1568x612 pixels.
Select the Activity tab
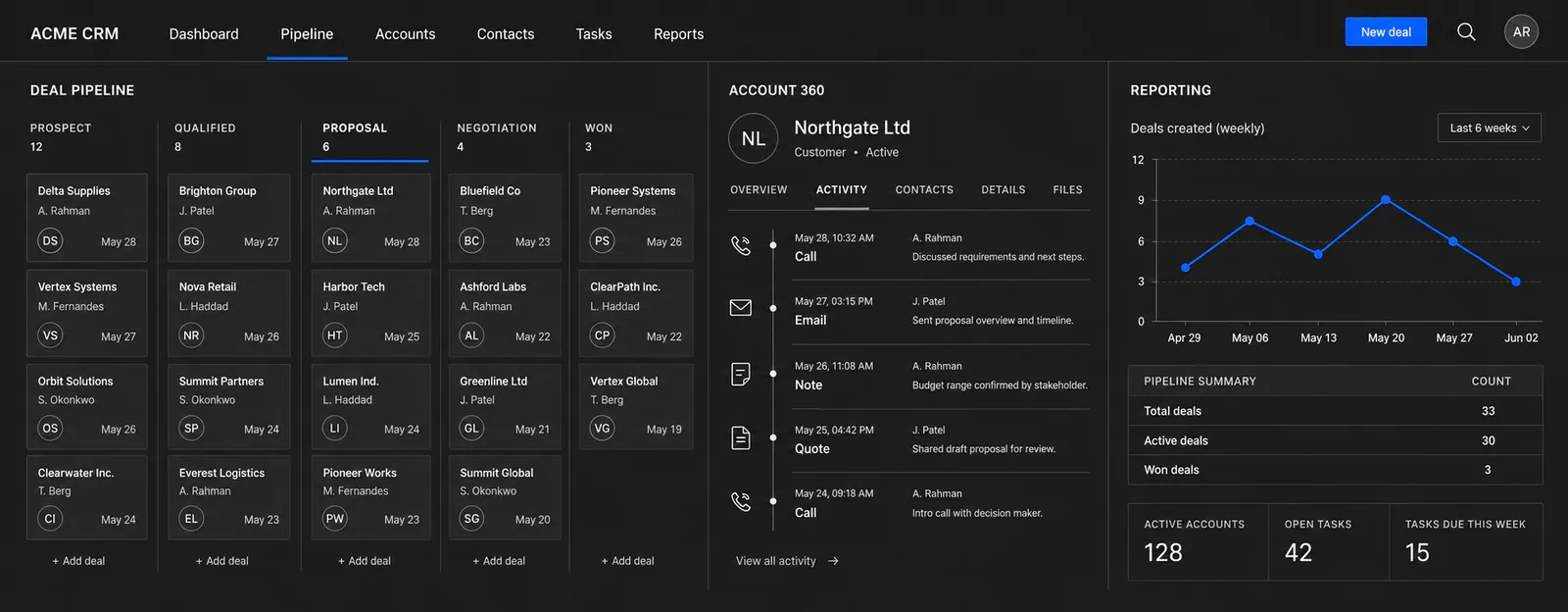842,190
